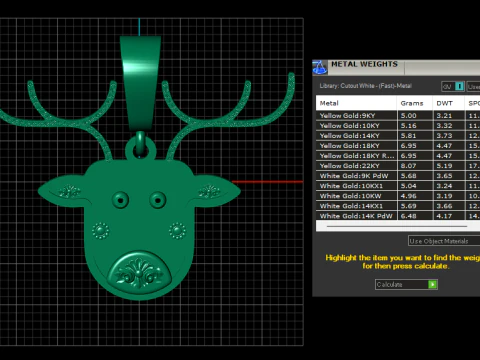480x360 pixels.
Task: Click the 3.21 DWT value for 9KY
Action: point(444,116)
